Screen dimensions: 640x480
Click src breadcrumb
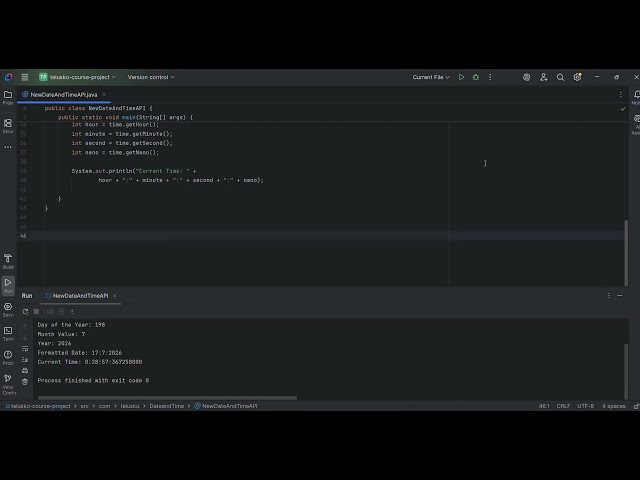pos(84,406)
